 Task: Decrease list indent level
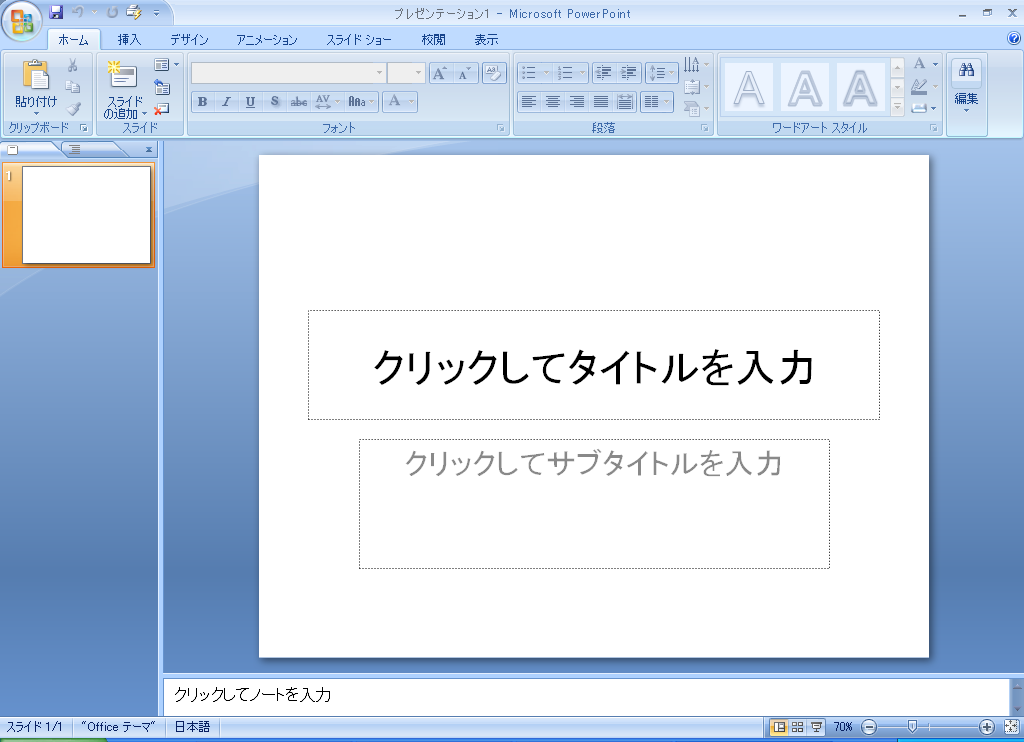[604, 73]
